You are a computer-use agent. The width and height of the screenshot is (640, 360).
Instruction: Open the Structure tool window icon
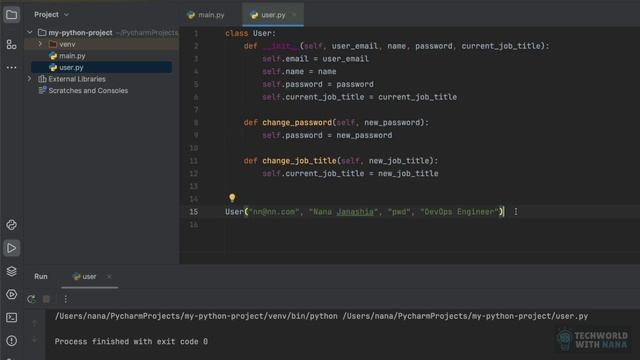click(x=11, y=44)
